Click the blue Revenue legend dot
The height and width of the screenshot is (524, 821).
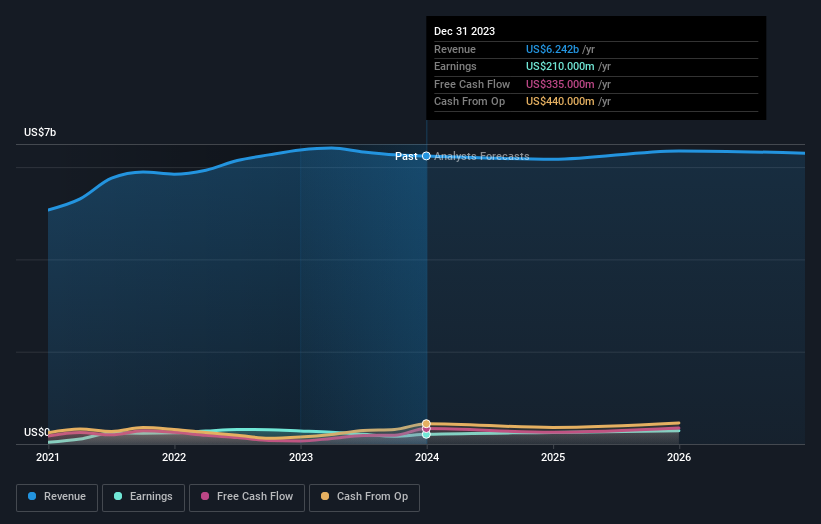pos(32,496)
